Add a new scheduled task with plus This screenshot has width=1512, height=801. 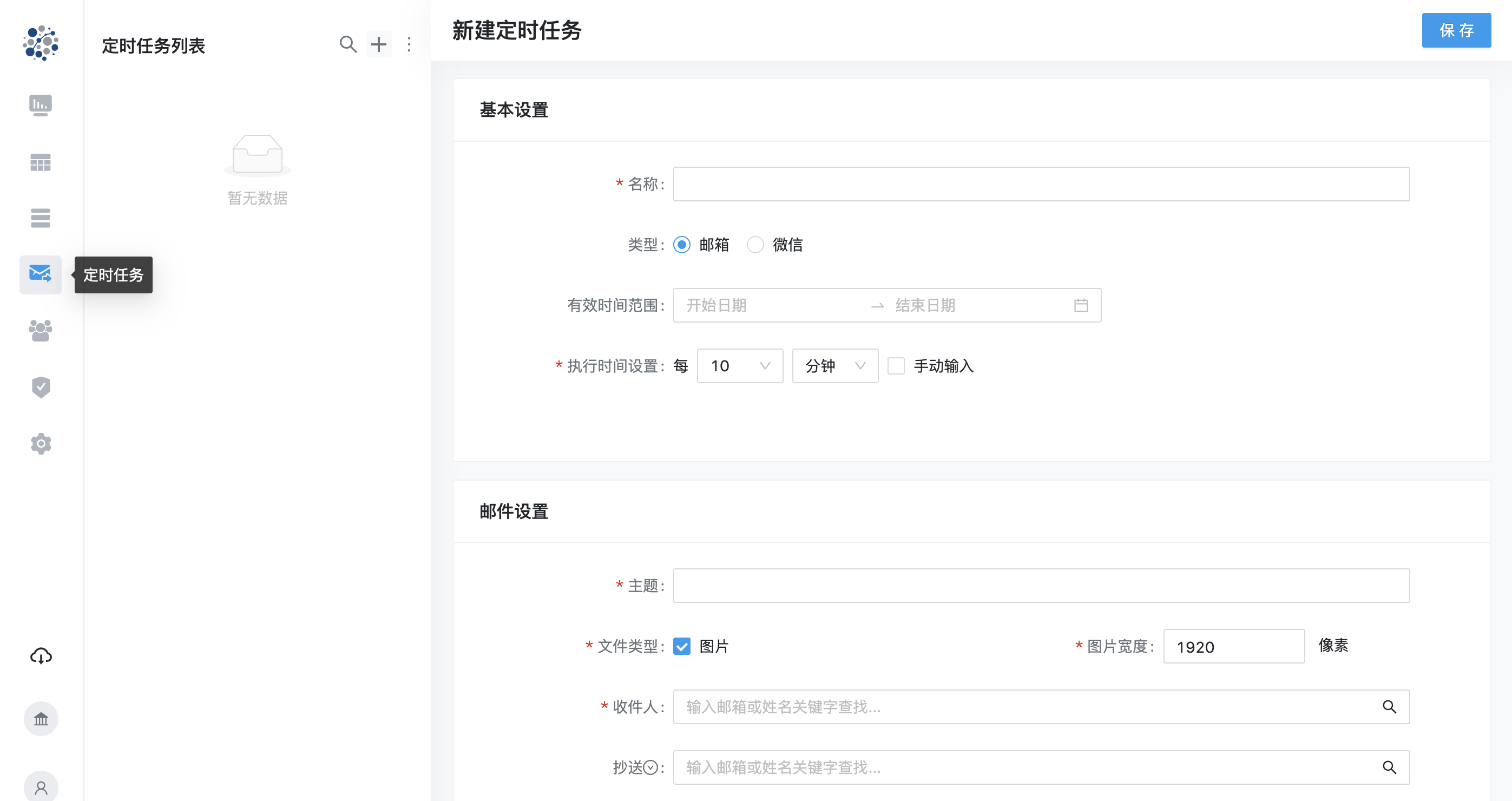pos(379,44)
